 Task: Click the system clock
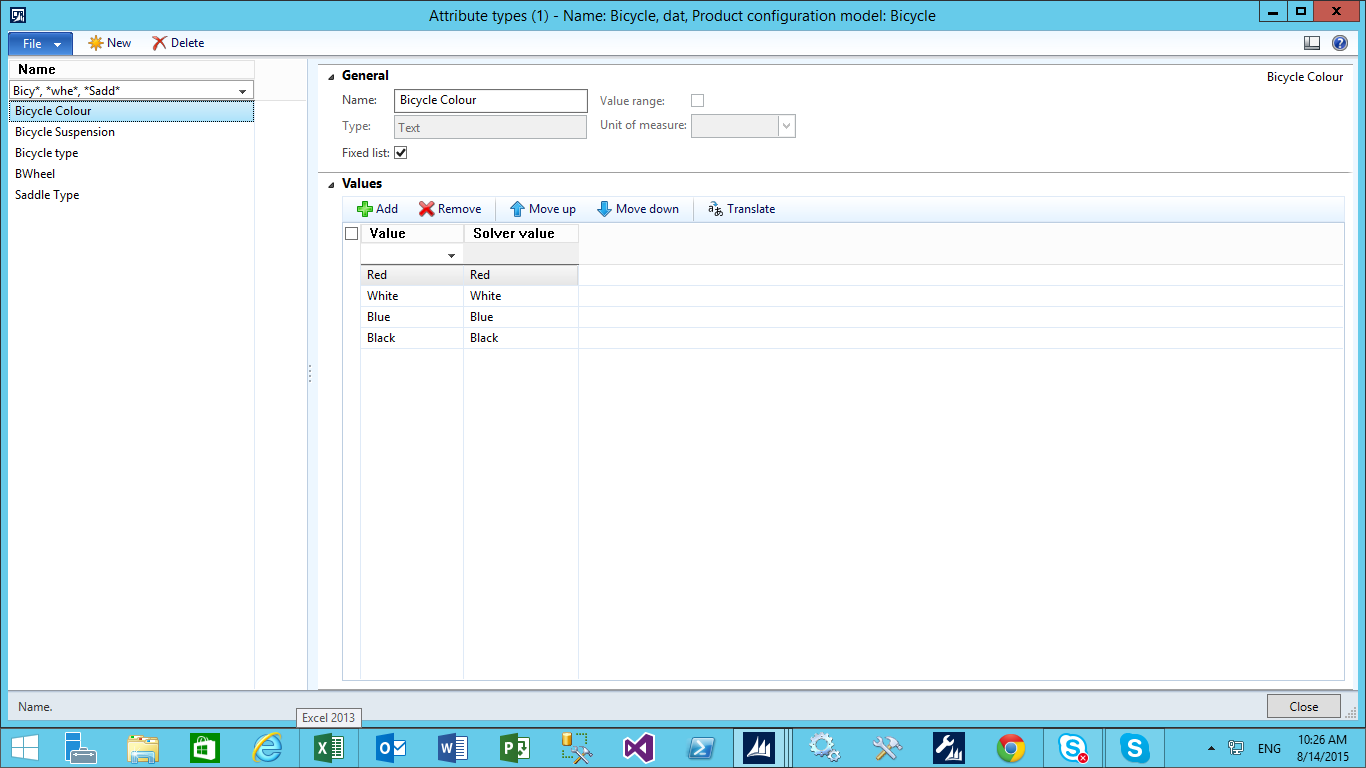click(1322, 748)
